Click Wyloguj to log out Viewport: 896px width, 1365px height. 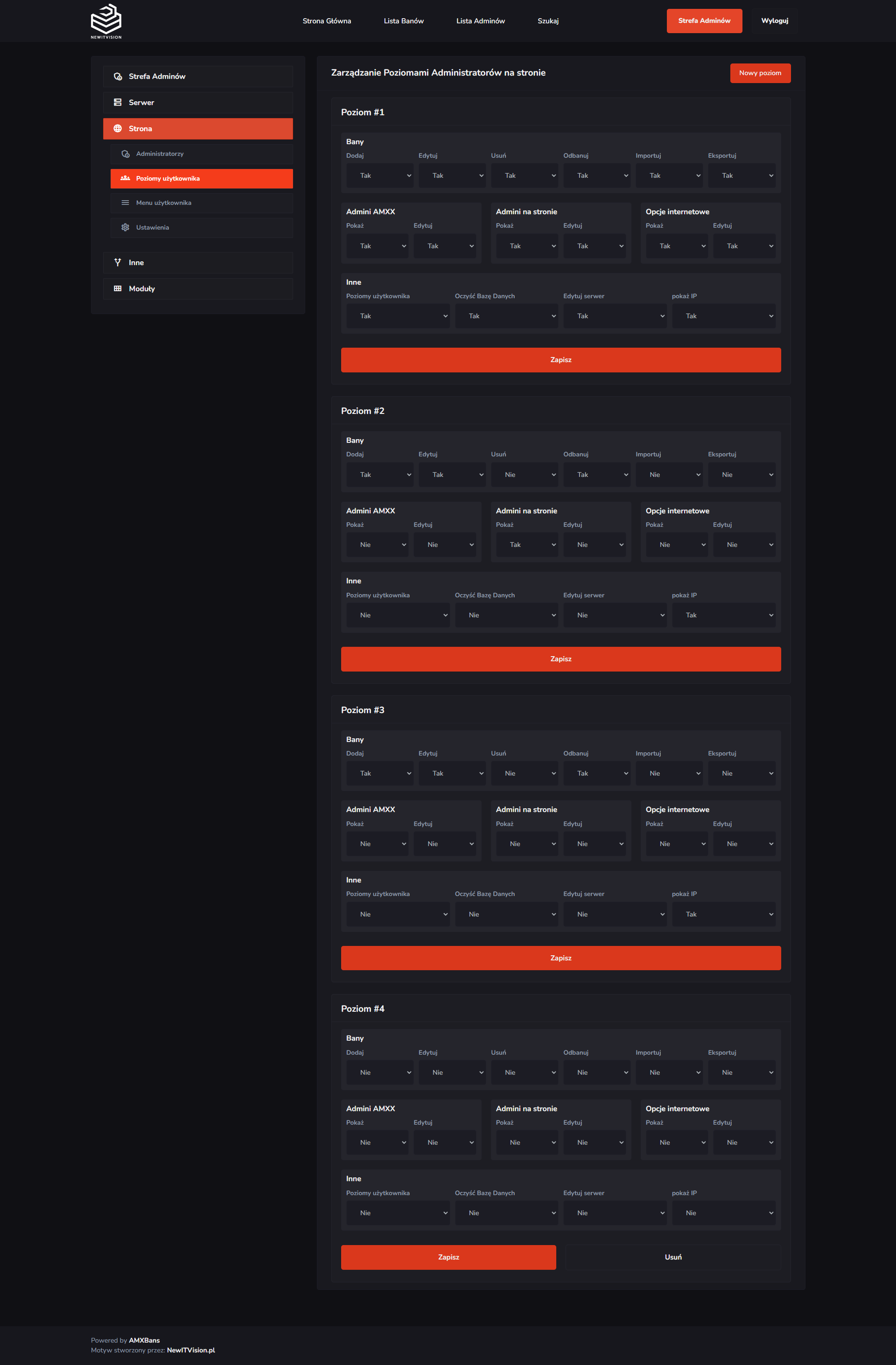tap(774, 21)
